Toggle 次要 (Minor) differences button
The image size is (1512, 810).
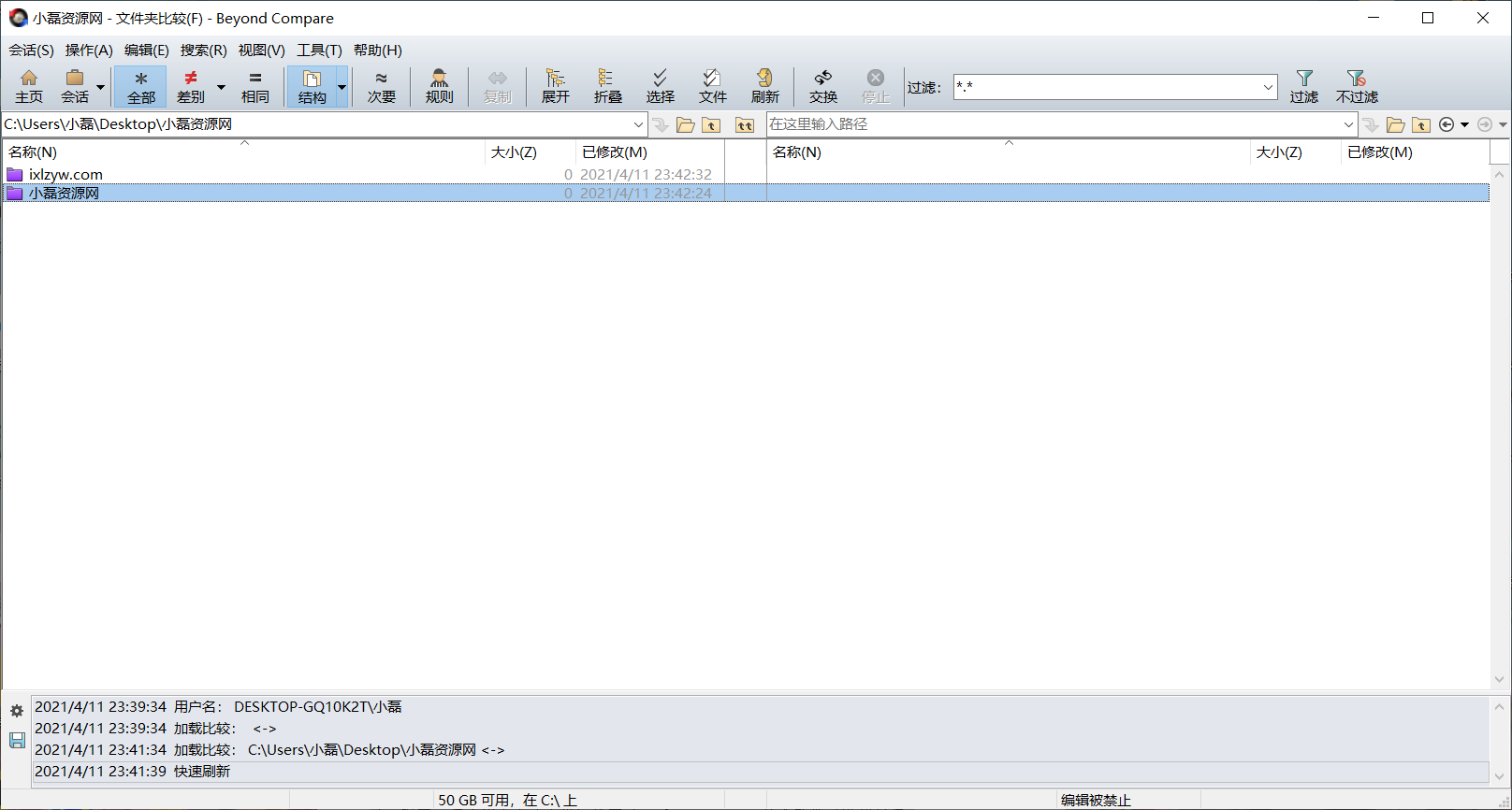click(381, 86)
